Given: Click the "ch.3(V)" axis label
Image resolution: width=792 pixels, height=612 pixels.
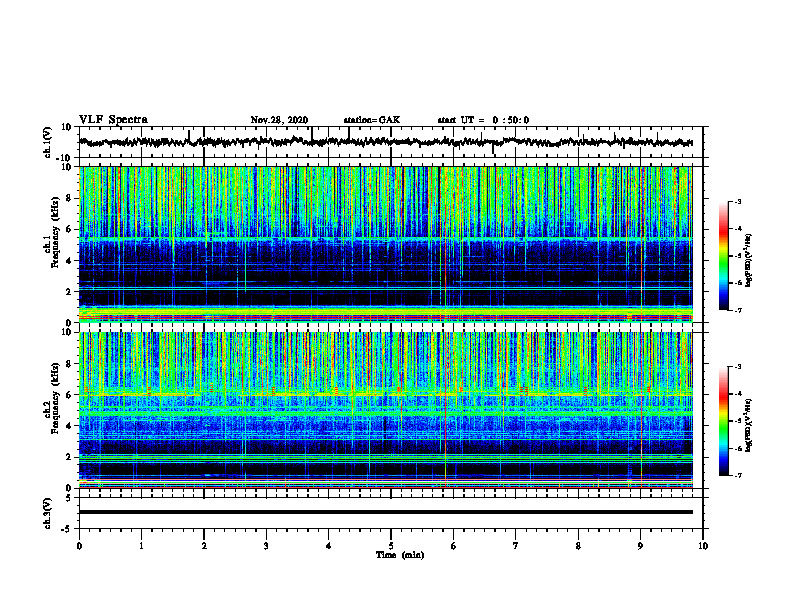Looking at the screenshot, I should click(x=48, y=513).
